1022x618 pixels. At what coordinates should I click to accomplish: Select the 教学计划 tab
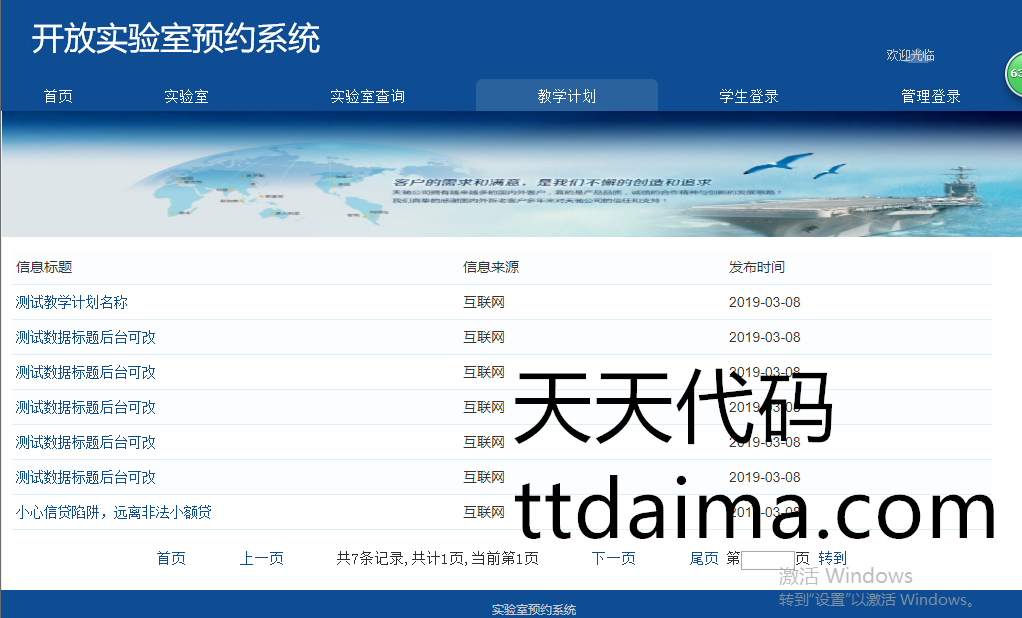click(566, 96)
